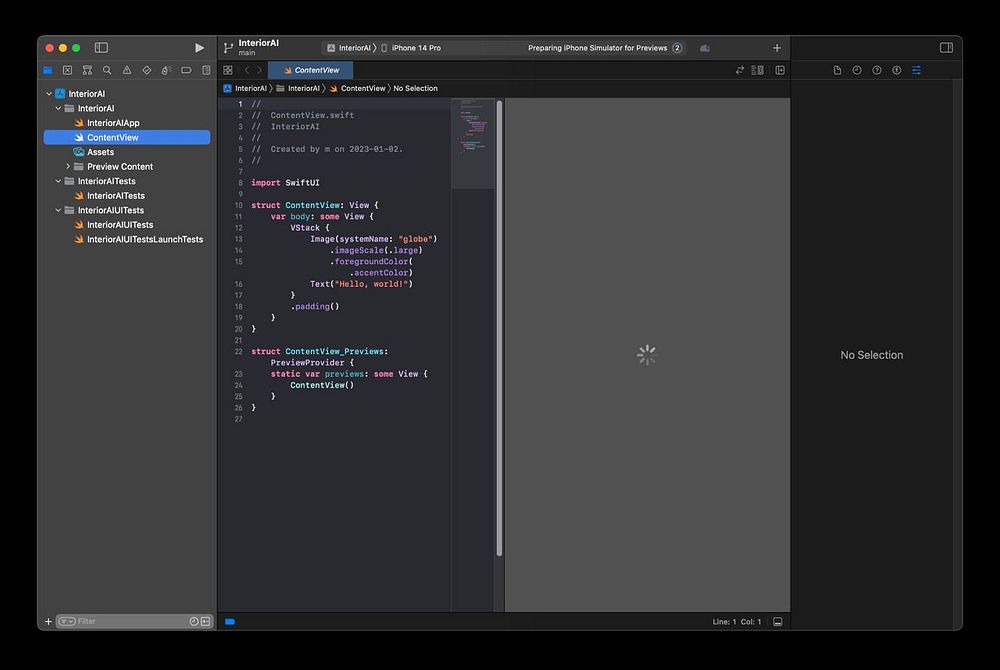1000x670 pixels.
Task: Run the project with the play button
Action: [199, 48]
